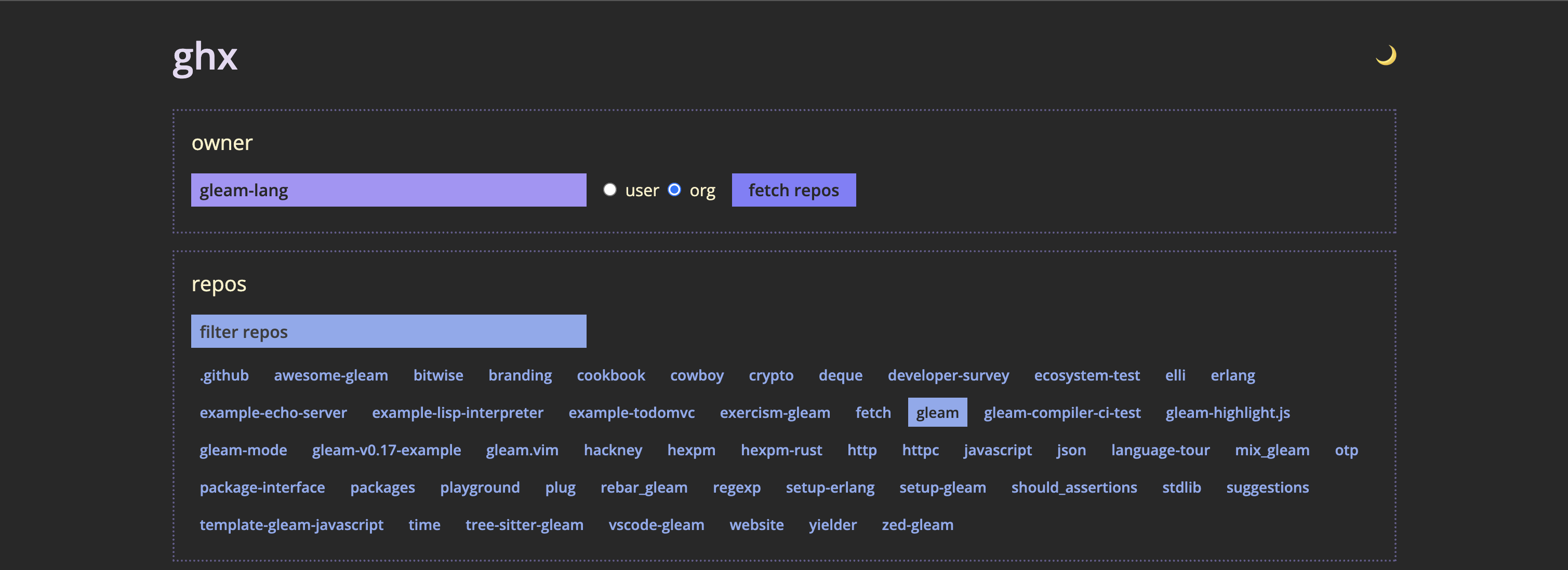This screenshot has height=570, width=1568.
Task: Click the ghx page title
Action: pos(205,58)
